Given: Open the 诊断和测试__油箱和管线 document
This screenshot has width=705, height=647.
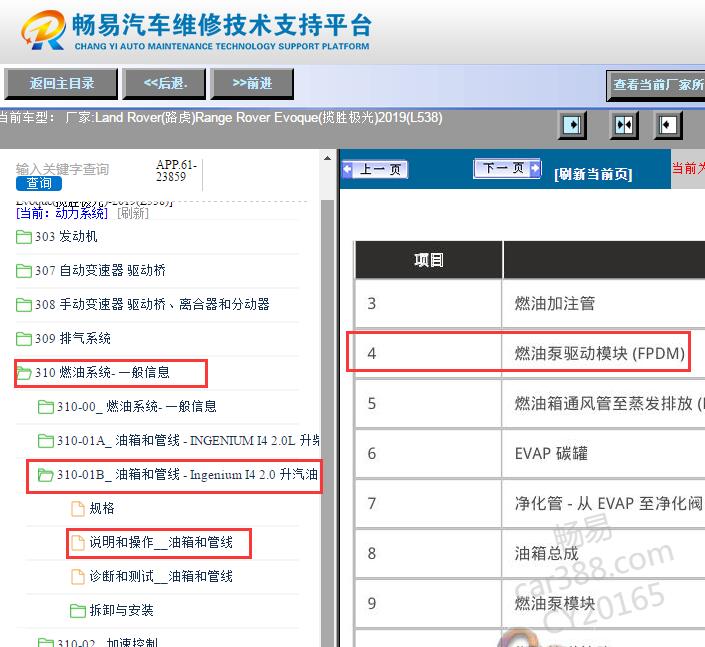Looking at the screenshot, I should [x=161, y=576].
